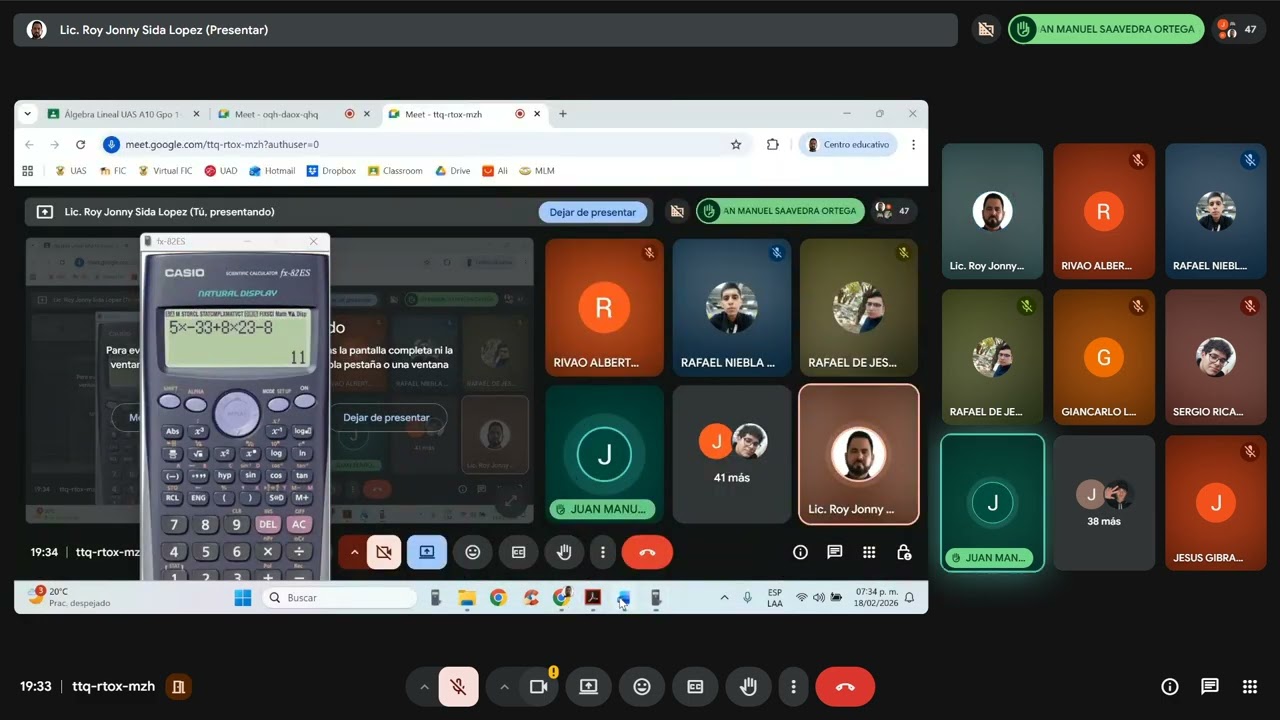Click the Buscar taskbar search box

[x=340, y=598]
